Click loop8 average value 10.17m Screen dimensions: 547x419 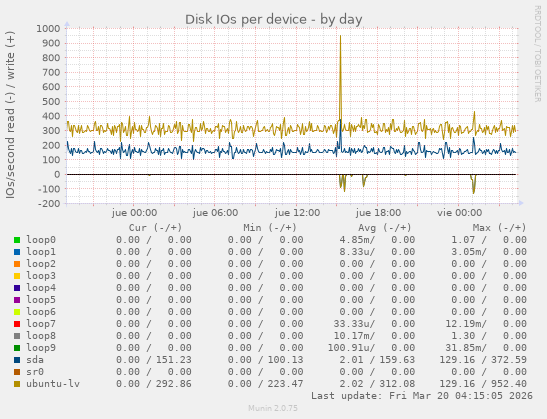(351, 336)
